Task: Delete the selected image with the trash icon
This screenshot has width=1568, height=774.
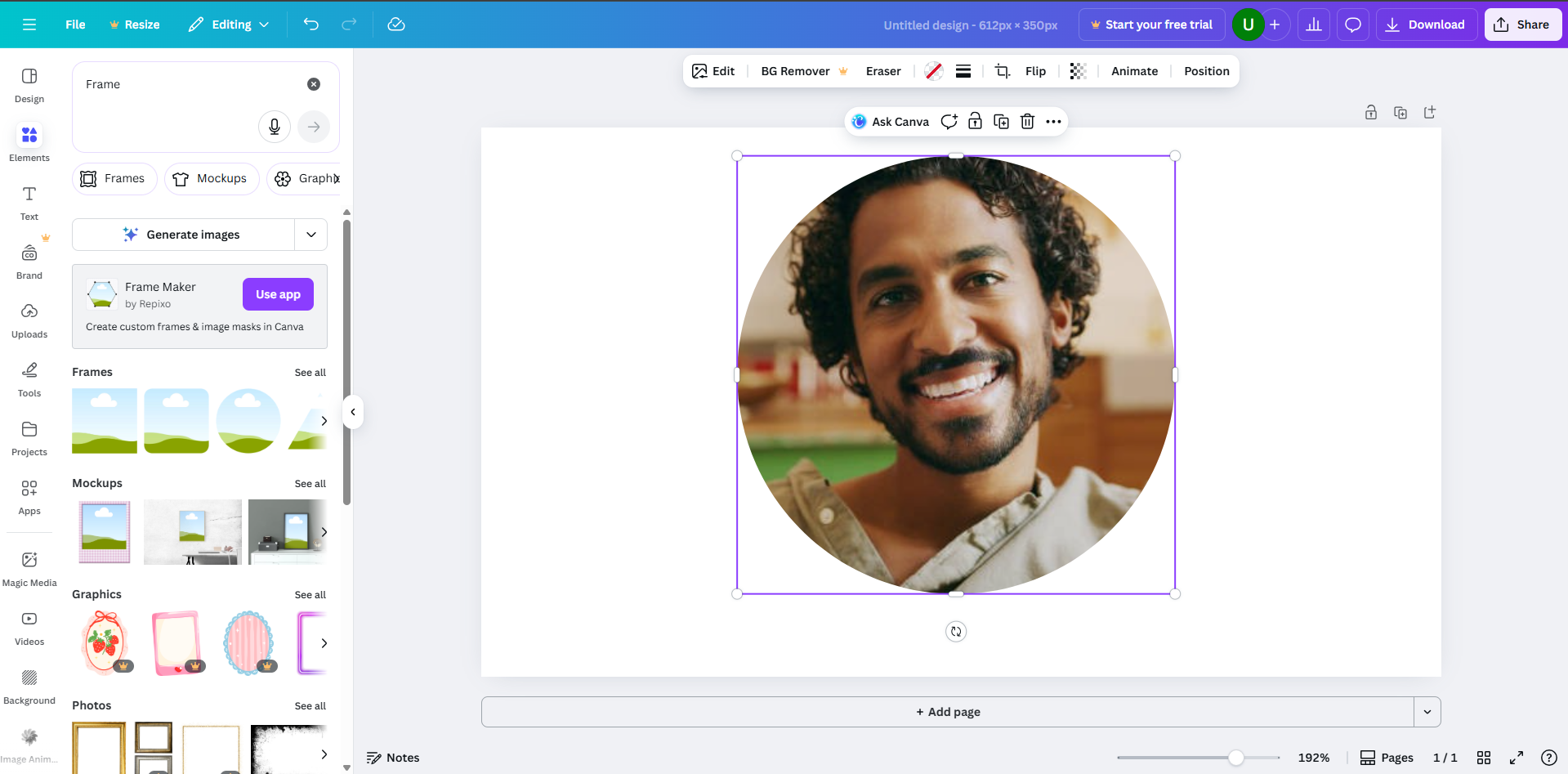Action: pos(1027,121)
